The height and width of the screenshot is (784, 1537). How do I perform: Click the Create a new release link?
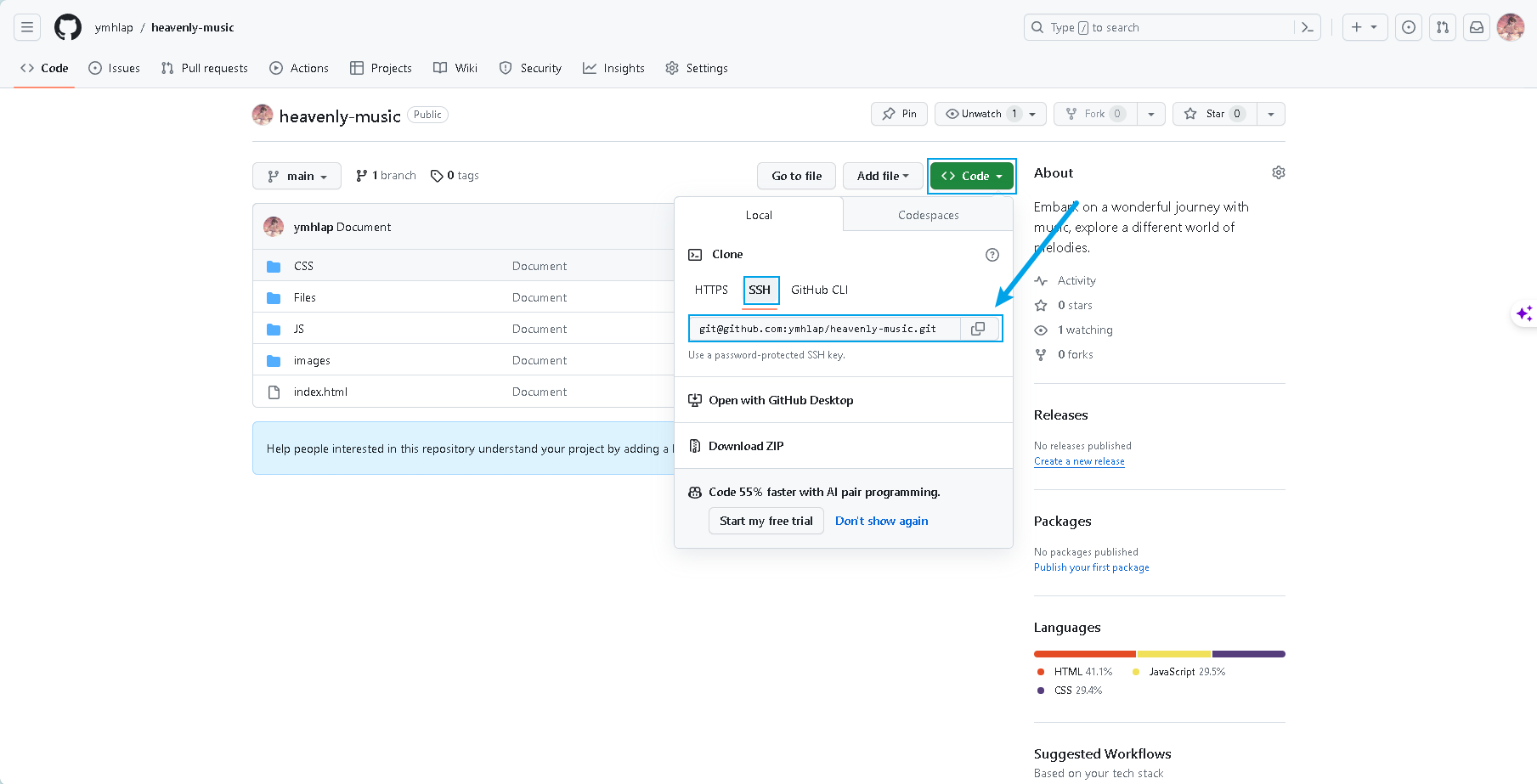(x=1079, y=461)
